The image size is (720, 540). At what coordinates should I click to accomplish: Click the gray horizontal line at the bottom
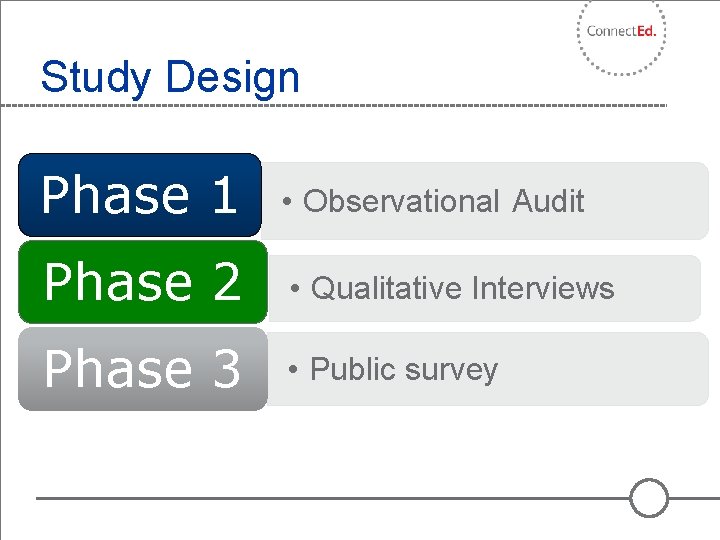[x=330, y=497]
